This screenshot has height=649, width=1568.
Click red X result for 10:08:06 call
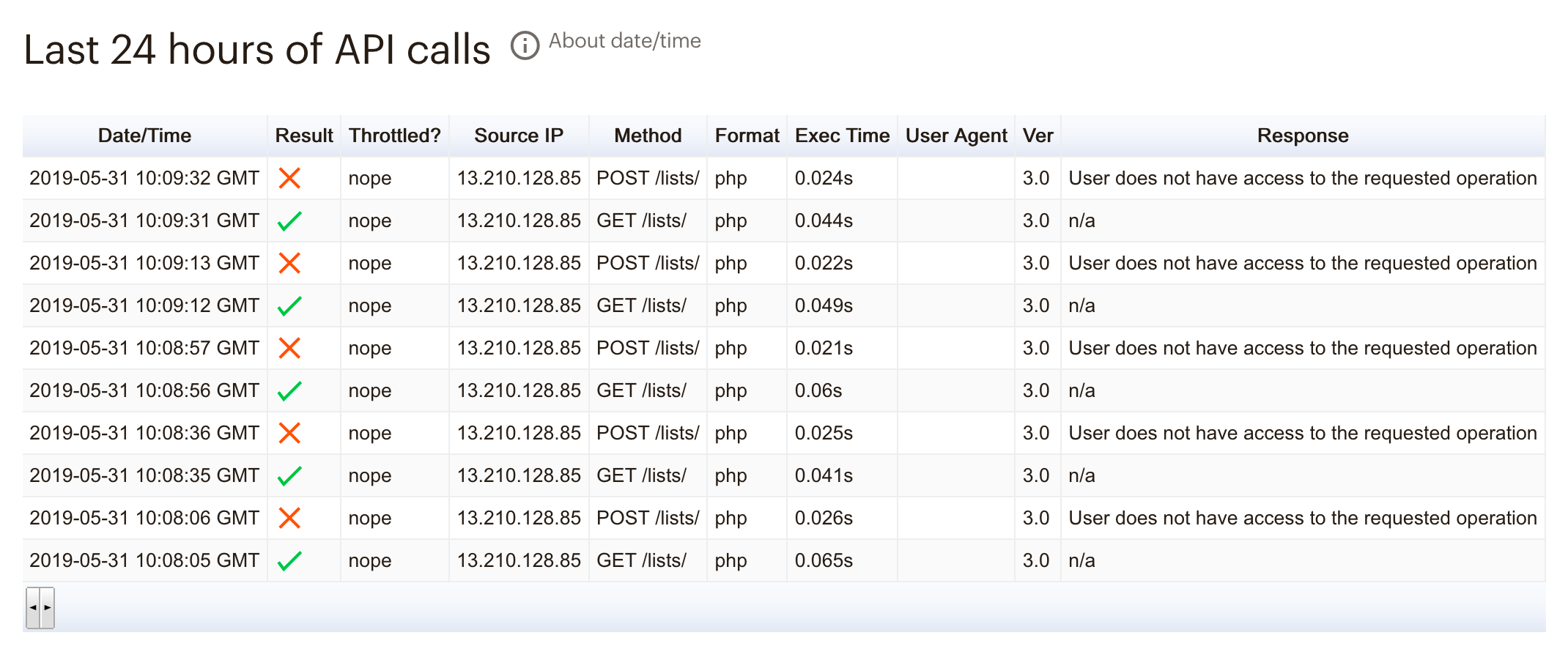(289, 518)
